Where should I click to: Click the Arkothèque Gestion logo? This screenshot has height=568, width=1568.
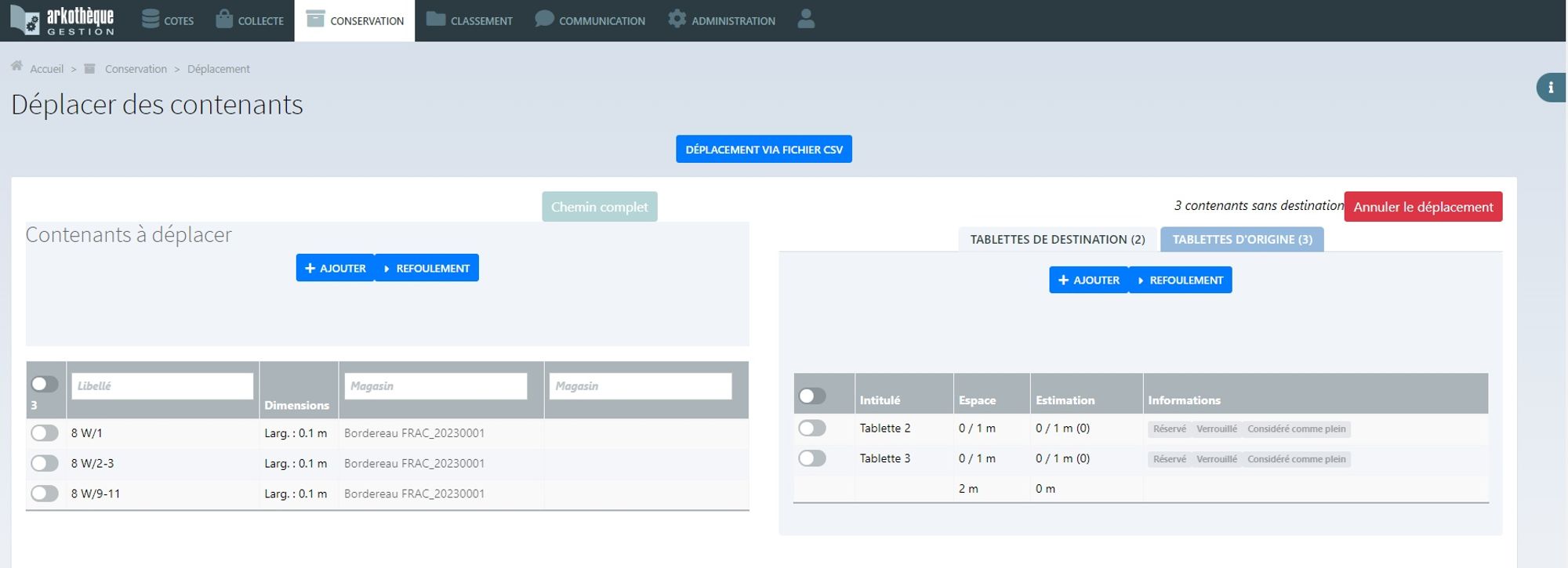coord(62,20)
